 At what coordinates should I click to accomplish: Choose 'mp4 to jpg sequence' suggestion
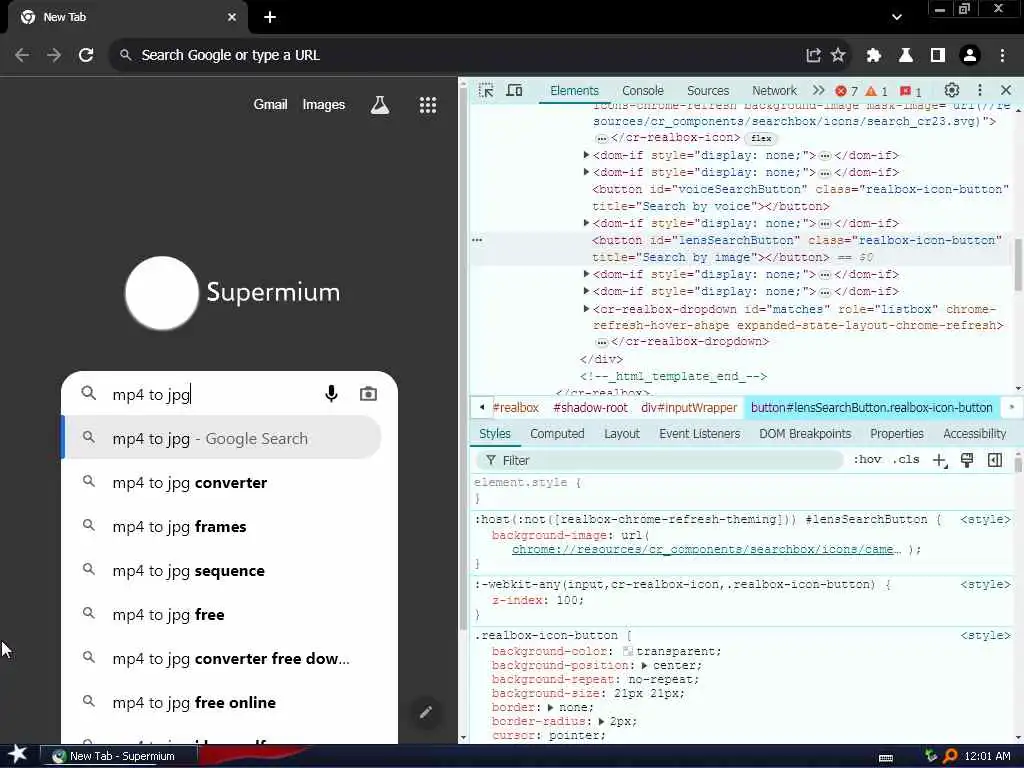pyautogui.click(x=229, y=571)
